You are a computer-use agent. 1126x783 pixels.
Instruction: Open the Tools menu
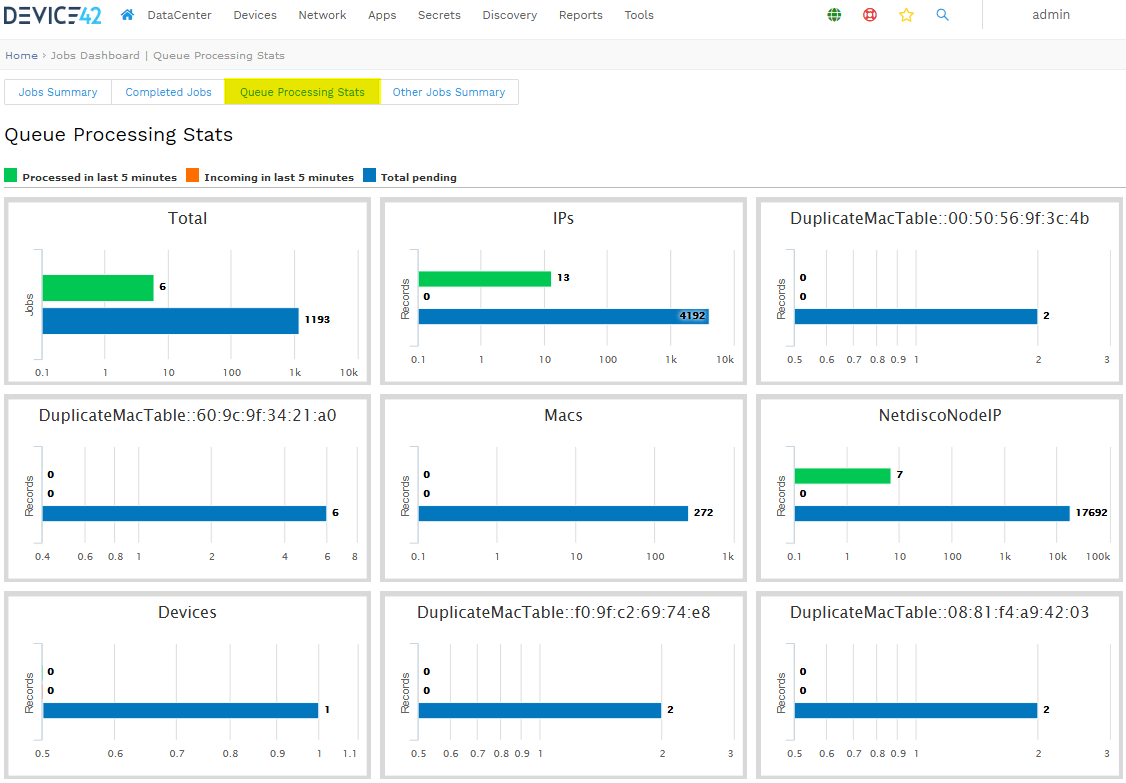click(638, 15)
